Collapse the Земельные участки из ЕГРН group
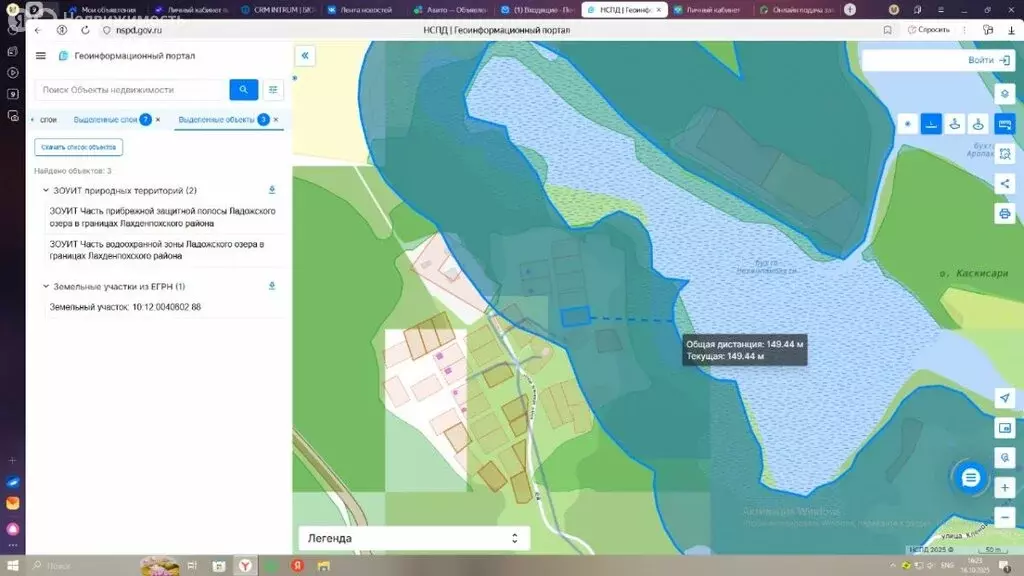The height and width of the screenshot is (576, 1024). 46,287
